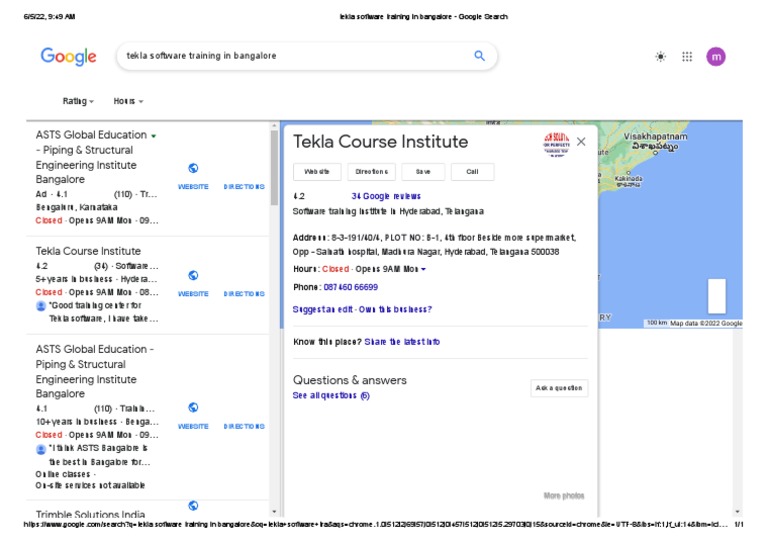Click WEBSITE link for second ASTS listing
768x543 pixels.
193,426
